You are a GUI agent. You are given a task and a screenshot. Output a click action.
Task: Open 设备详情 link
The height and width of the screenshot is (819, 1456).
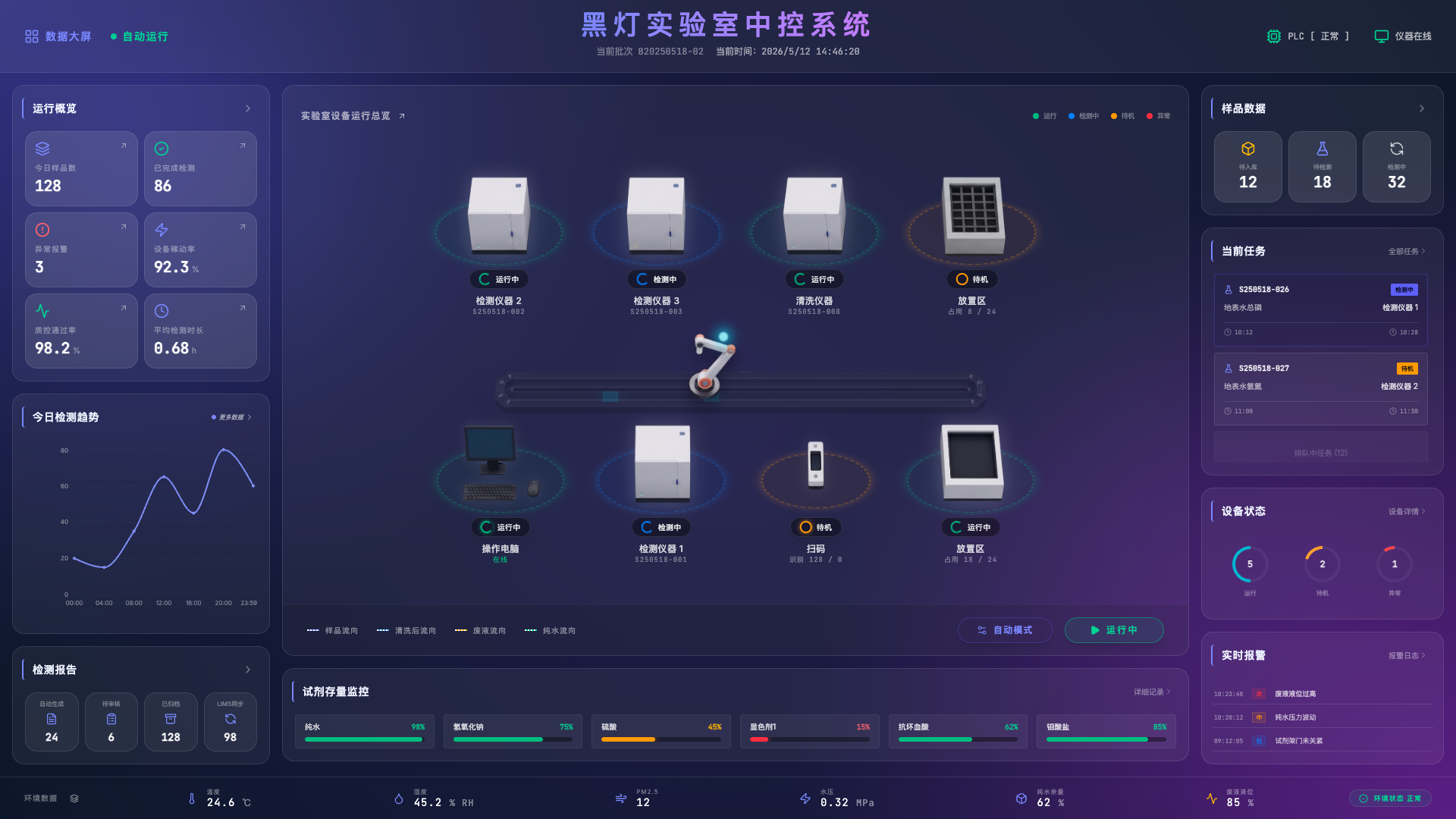coord(1407,511)
